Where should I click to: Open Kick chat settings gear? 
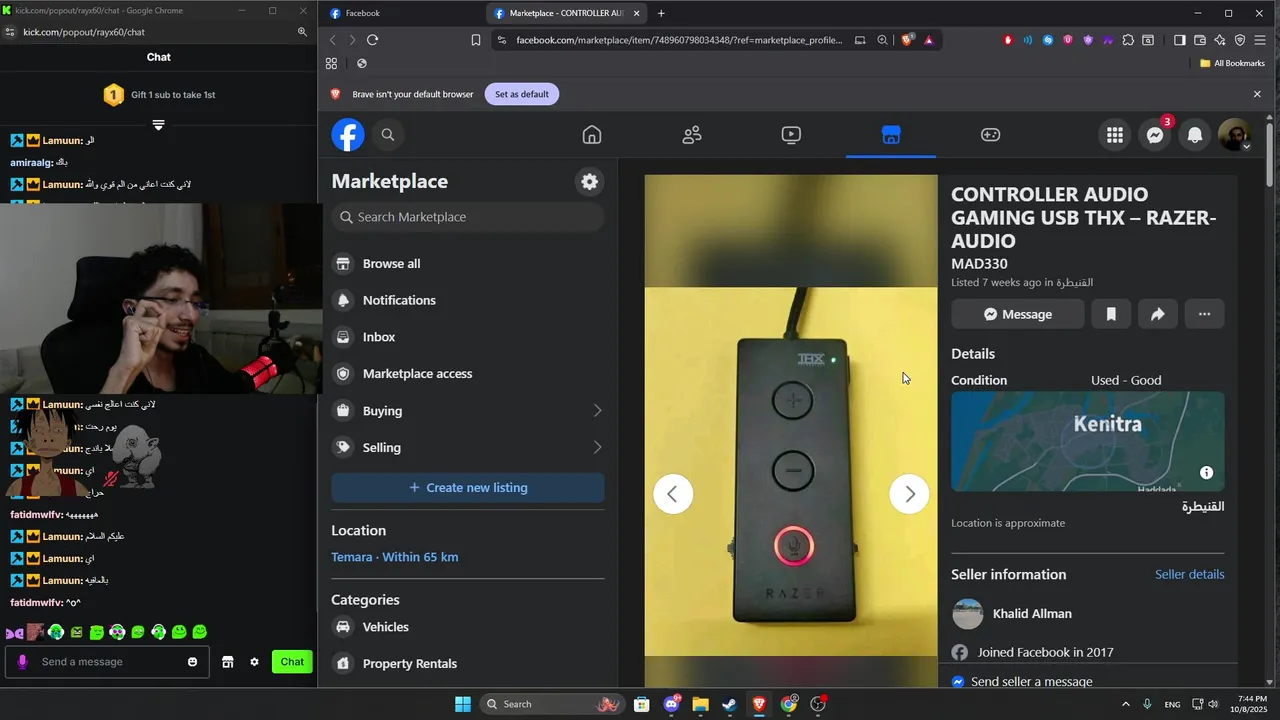(254, 662)
